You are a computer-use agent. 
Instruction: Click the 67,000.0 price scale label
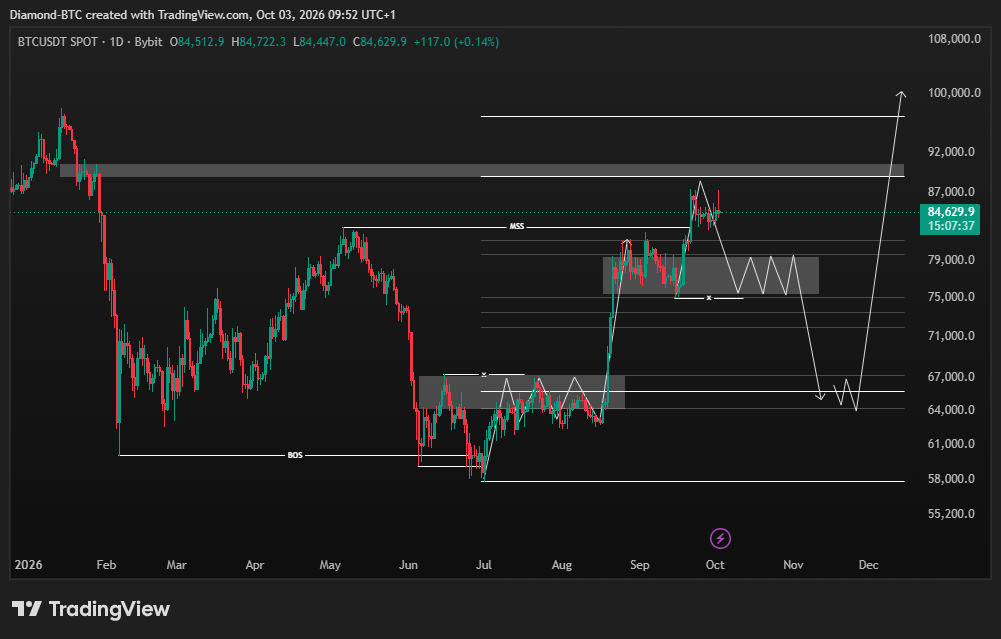click(x=951, y=377)
